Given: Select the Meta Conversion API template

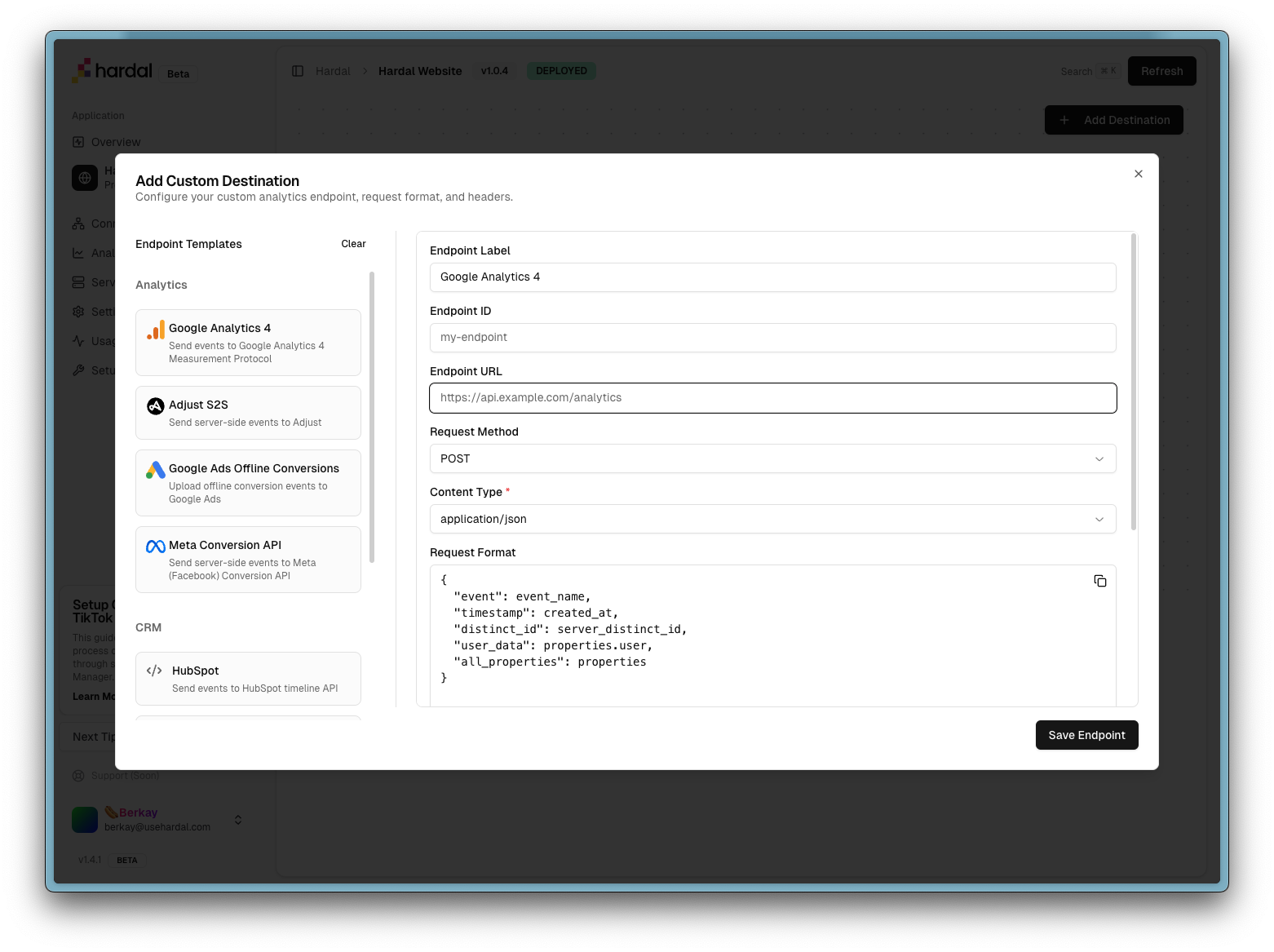Looking at the screenshot, I should point(248,560).
